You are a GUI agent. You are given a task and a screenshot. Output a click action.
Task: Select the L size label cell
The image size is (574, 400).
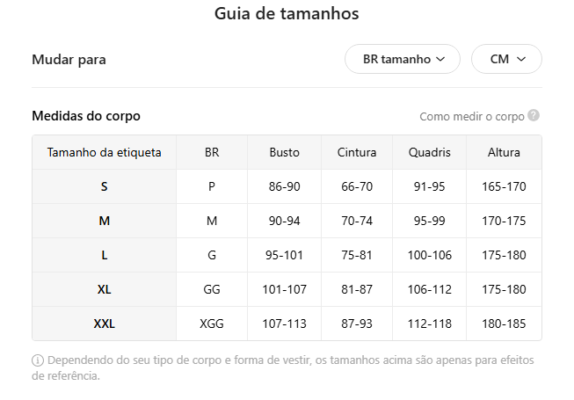tap(104, 255)
